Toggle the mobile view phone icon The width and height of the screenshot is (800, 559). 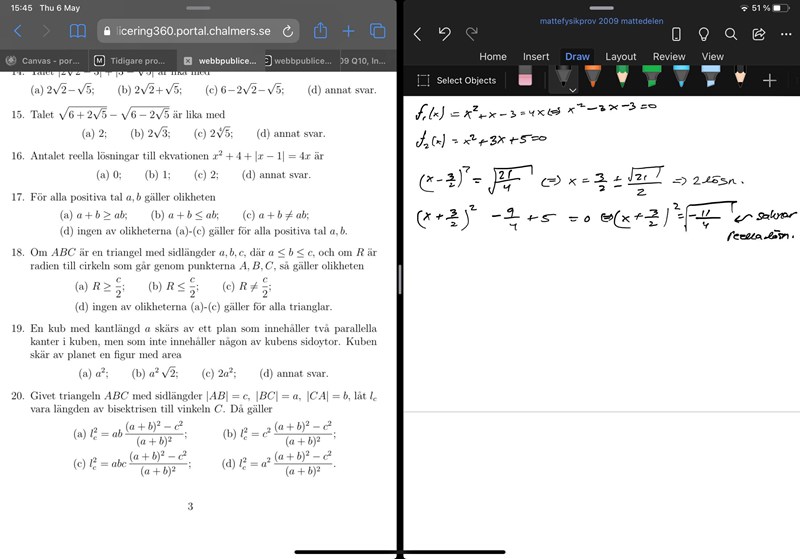[x=675, y=34]
